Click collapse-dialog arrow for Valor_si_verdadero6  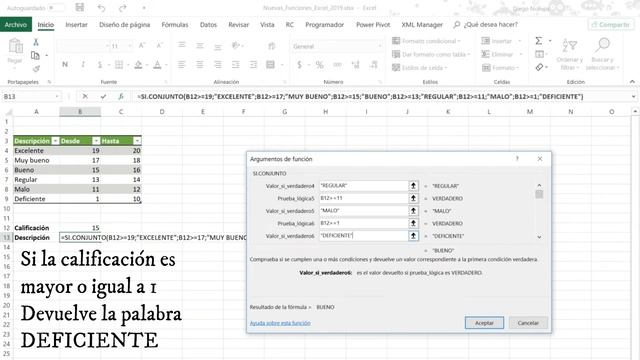(413, 236)
